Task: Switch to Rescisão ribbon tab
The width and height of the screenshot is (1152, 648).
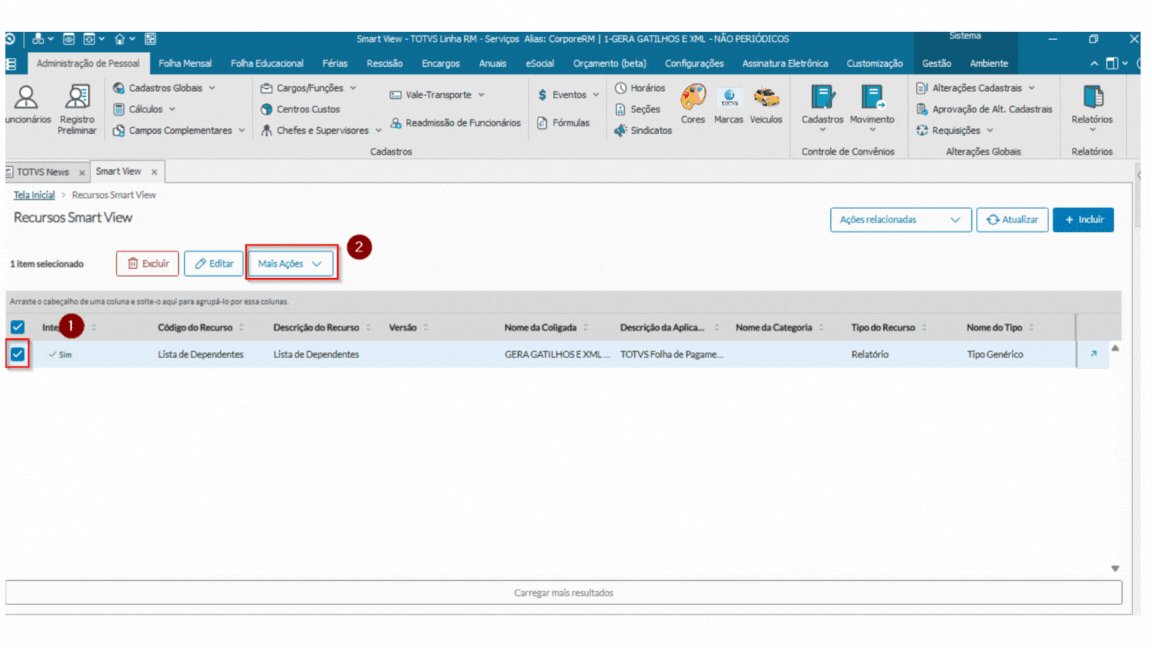Action: pos(384,63)
